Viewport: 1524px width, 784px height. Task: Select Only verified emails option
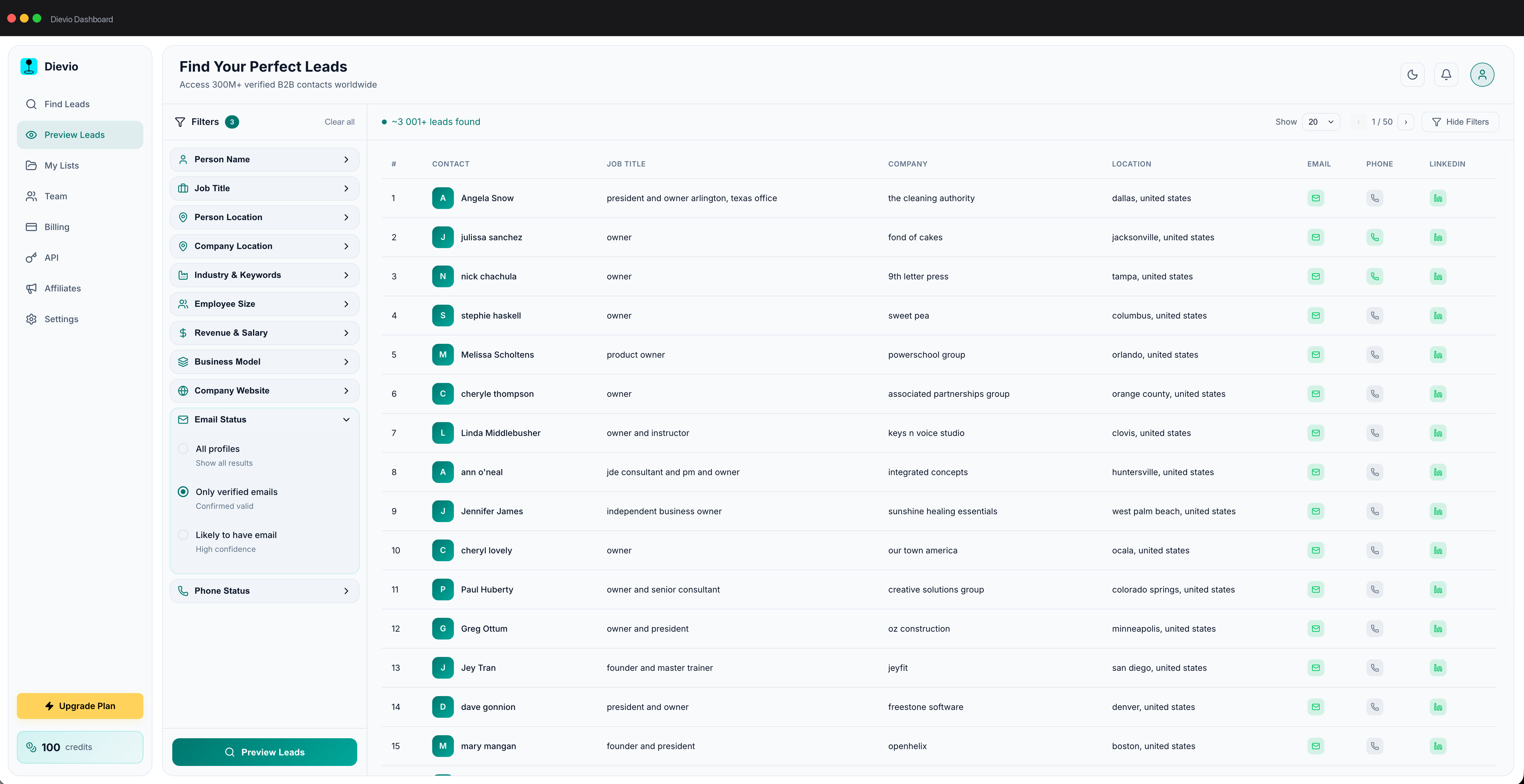(183, 491)
